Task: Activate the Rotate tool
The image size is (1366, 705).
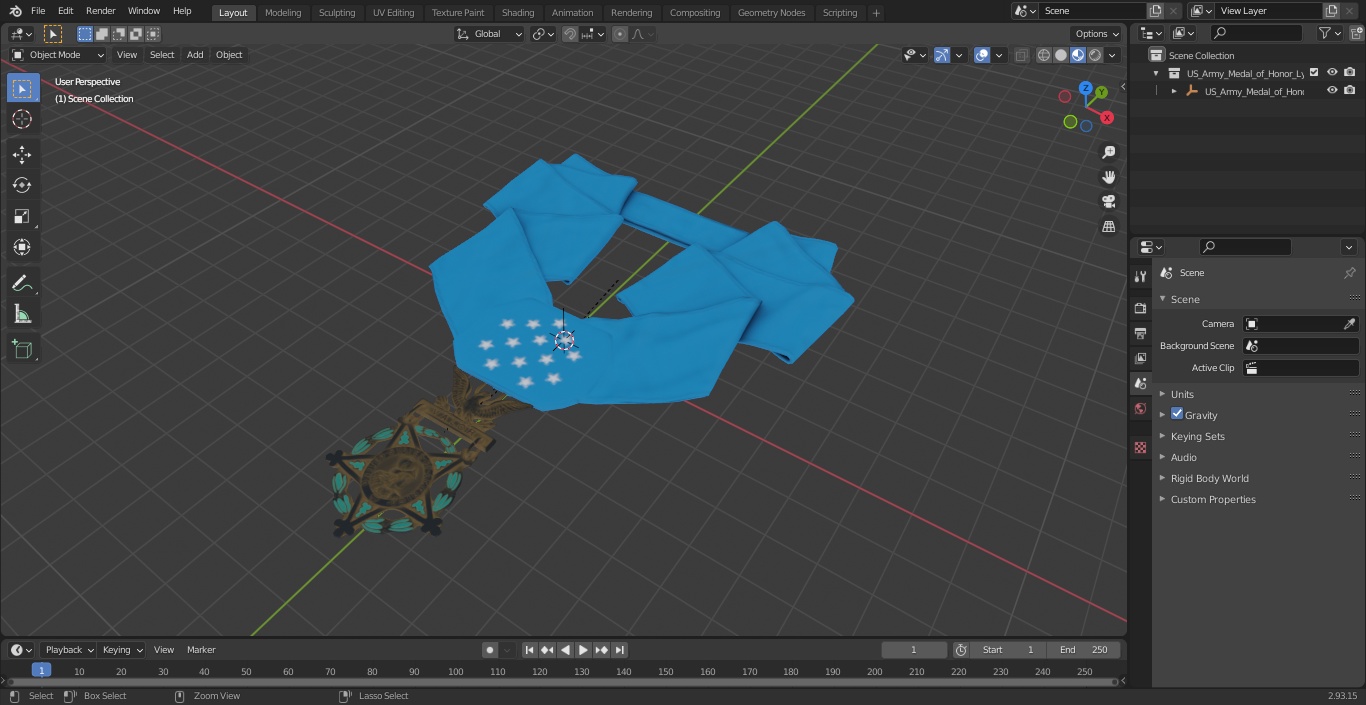Action: [22, 185]
